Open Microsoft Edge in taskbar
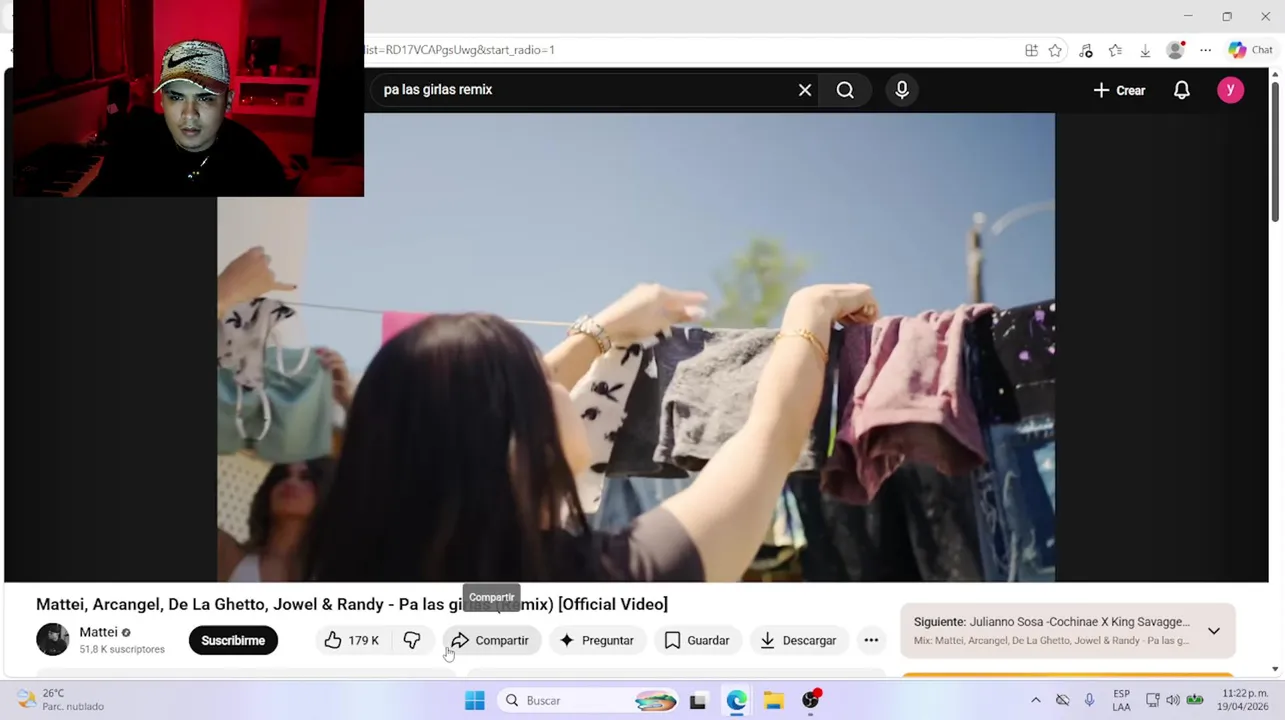This screenshot has width=1285, height=720. 736,701
